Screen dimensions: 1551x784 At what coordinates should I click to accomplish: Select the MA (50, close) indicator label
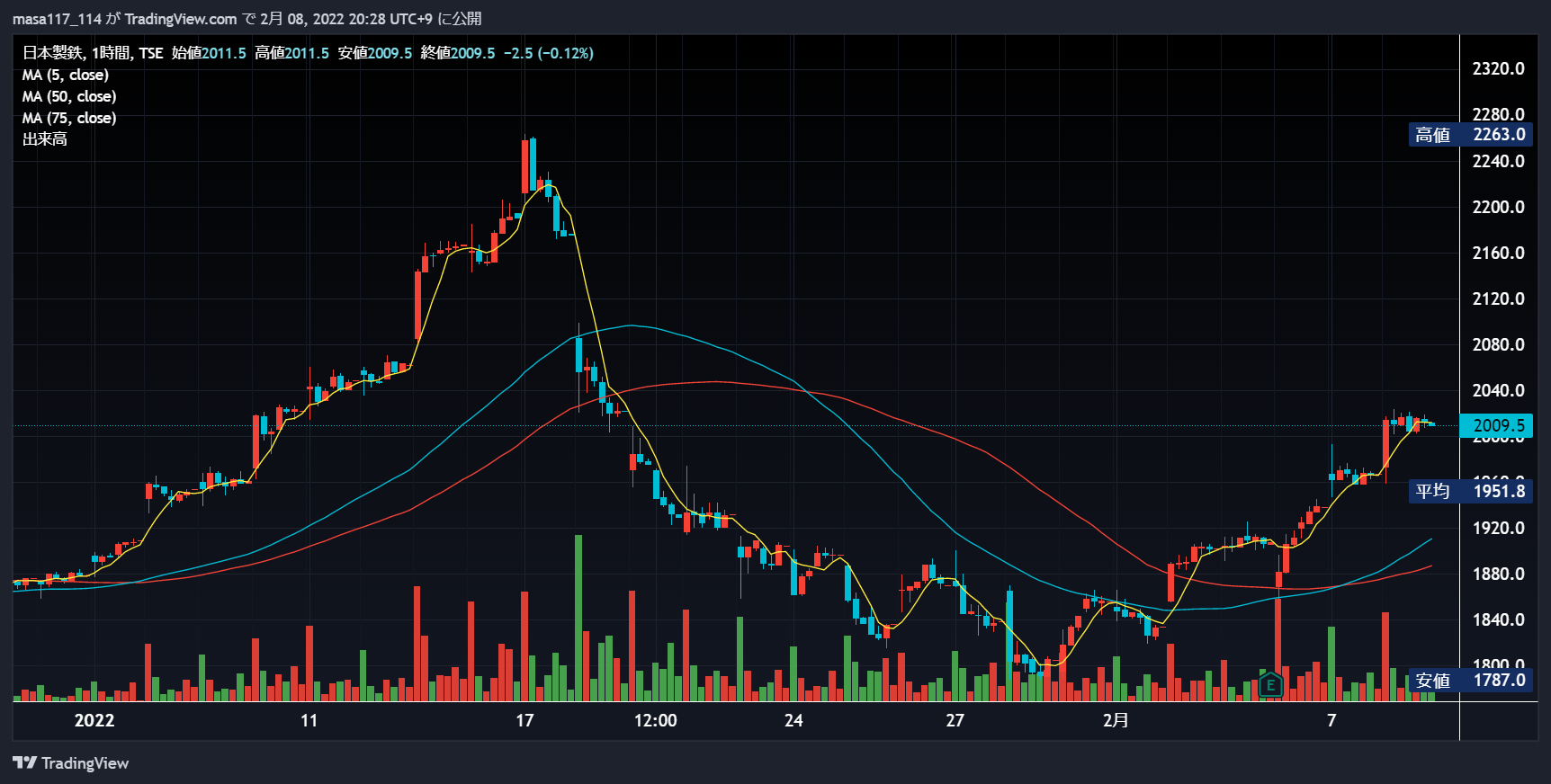(x=69, y=96)
